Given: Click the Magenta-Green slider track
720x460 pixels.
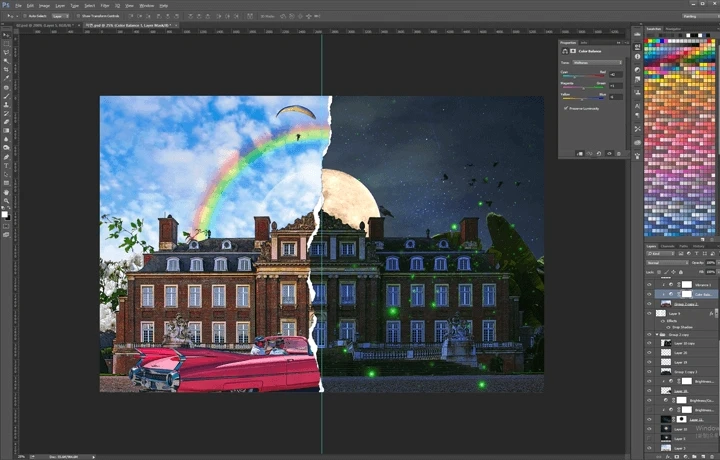Looking at the screenshot, I should [584, 87].
